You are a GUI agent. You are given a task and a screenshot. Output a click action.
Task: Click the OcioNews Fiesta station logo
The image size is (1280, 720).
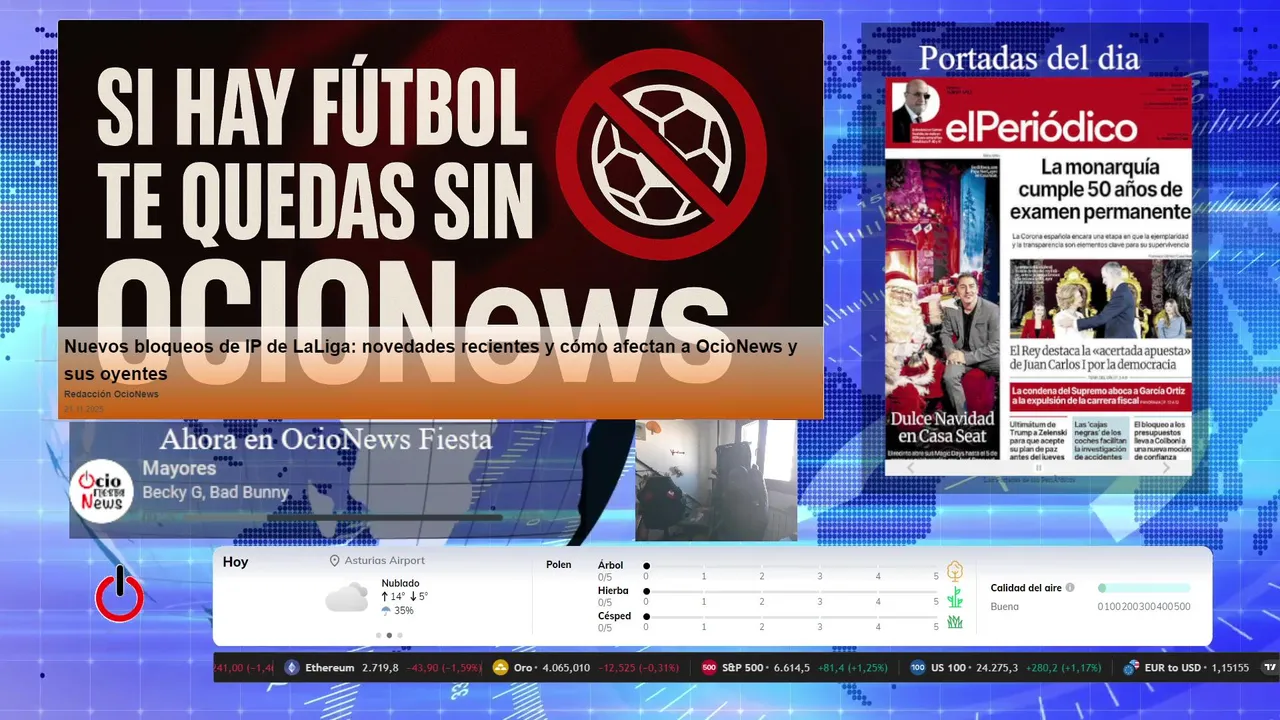[x=102, y=490]
